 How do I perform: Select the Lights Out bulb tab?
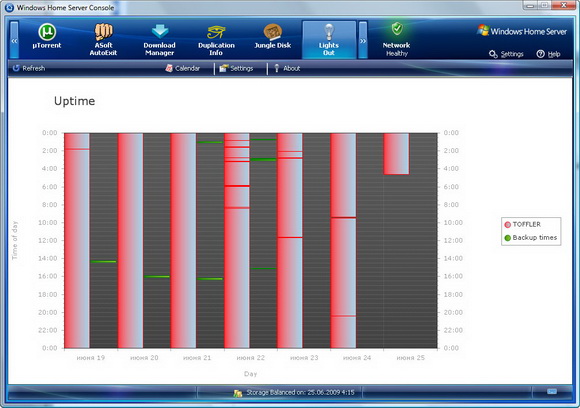[x=329, y=40]
